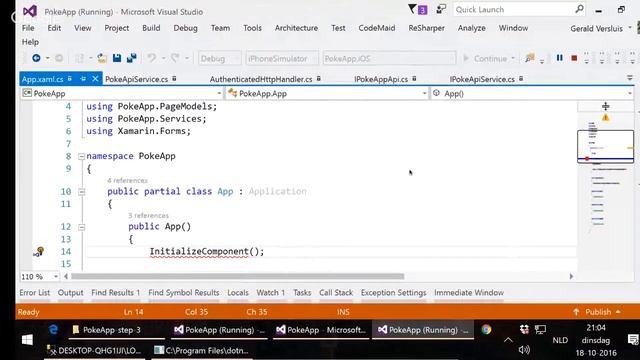Switch to the IPokeAppApi.cs tab

[x=385, y=79]
